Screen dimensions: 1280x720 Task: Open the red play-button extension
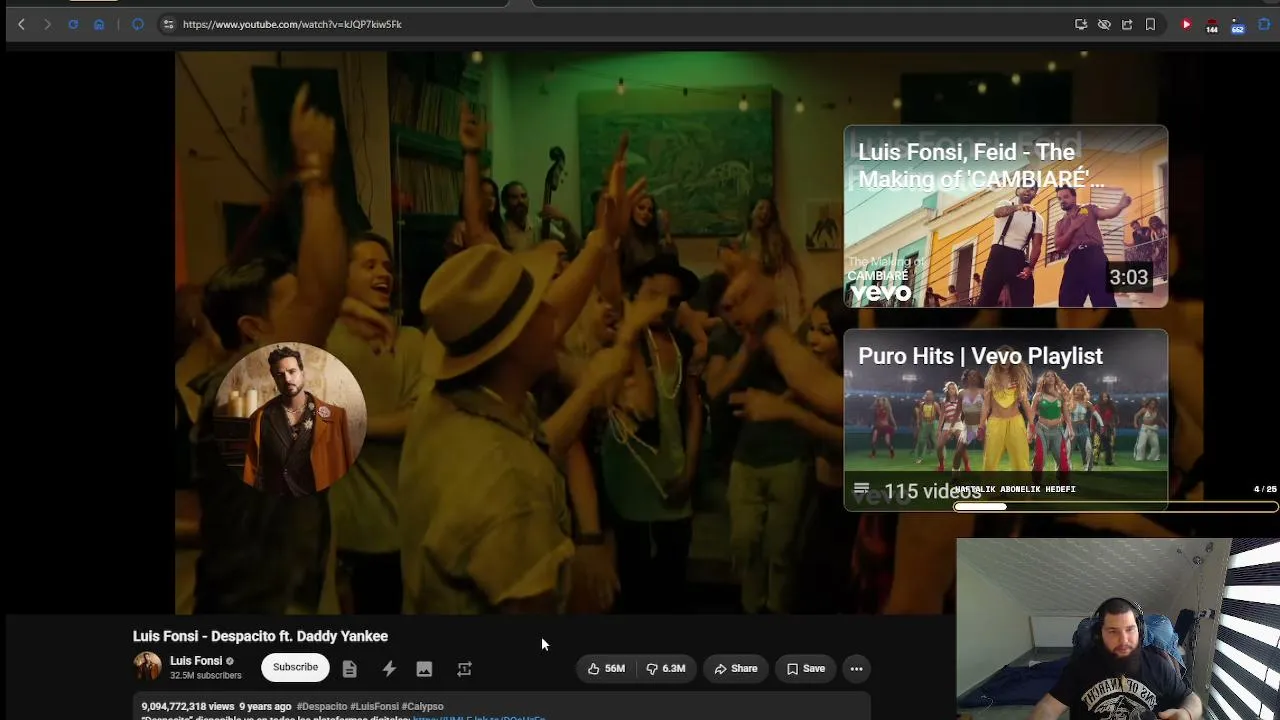[1186, 24]
